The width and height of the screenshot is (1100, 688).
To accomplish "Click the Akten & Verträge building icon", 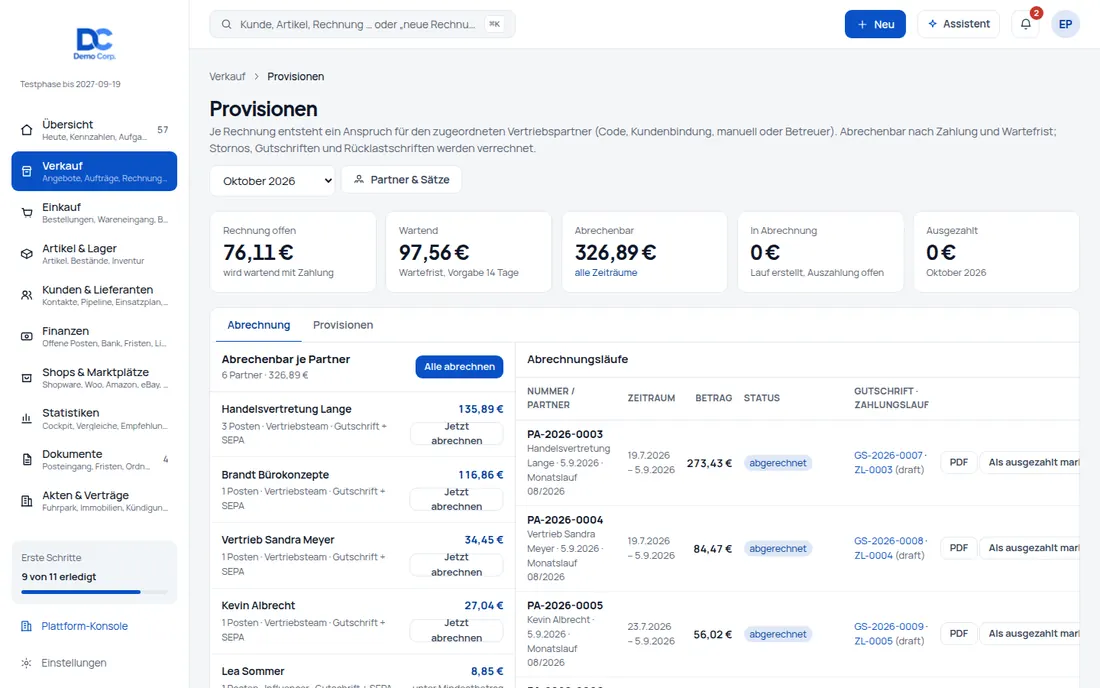I will (27, 501).
